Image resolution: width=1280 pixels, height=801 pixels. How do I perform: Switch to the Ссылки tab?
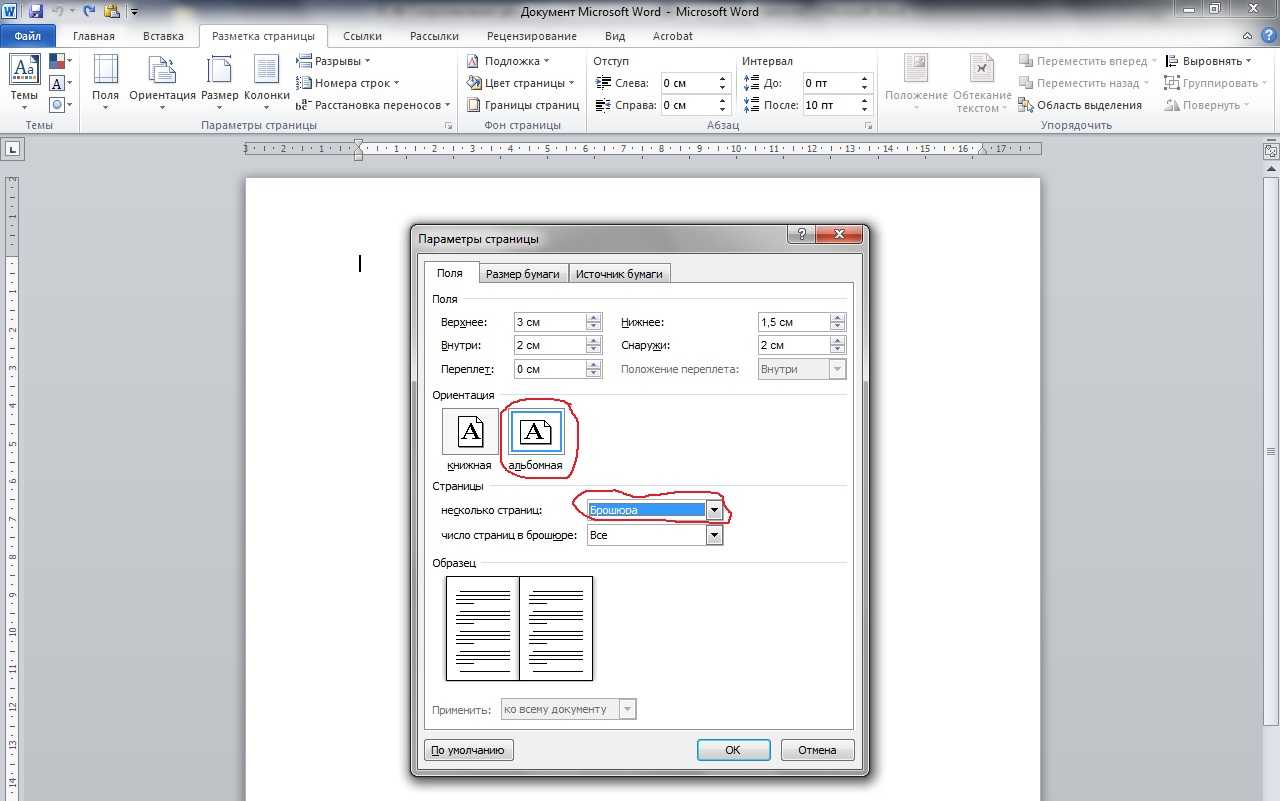(x=362, y=36)
